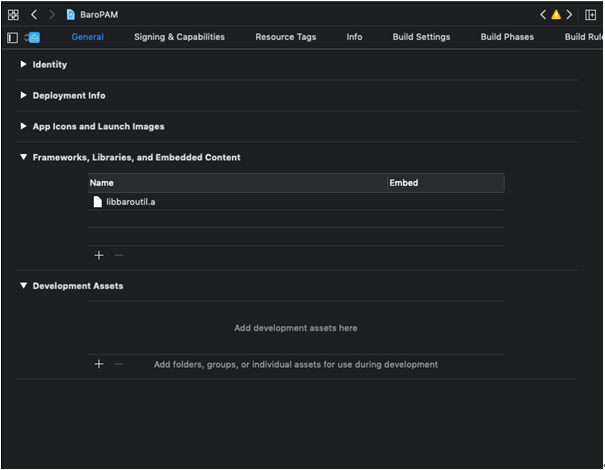Expand the Identity section
The width and height of the screenshot is (605, 470).
click(23, 64)
